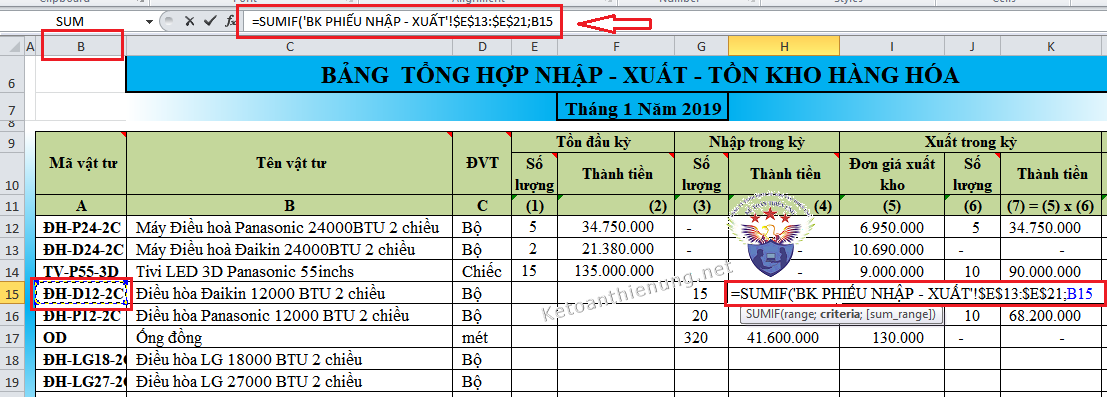Image resolution: width=1107 pixels, height=397 pixels.
Task: Click the 'Đơn giá xuất kho' header cell
Action: pyautogui.click(x=892, y=174)
